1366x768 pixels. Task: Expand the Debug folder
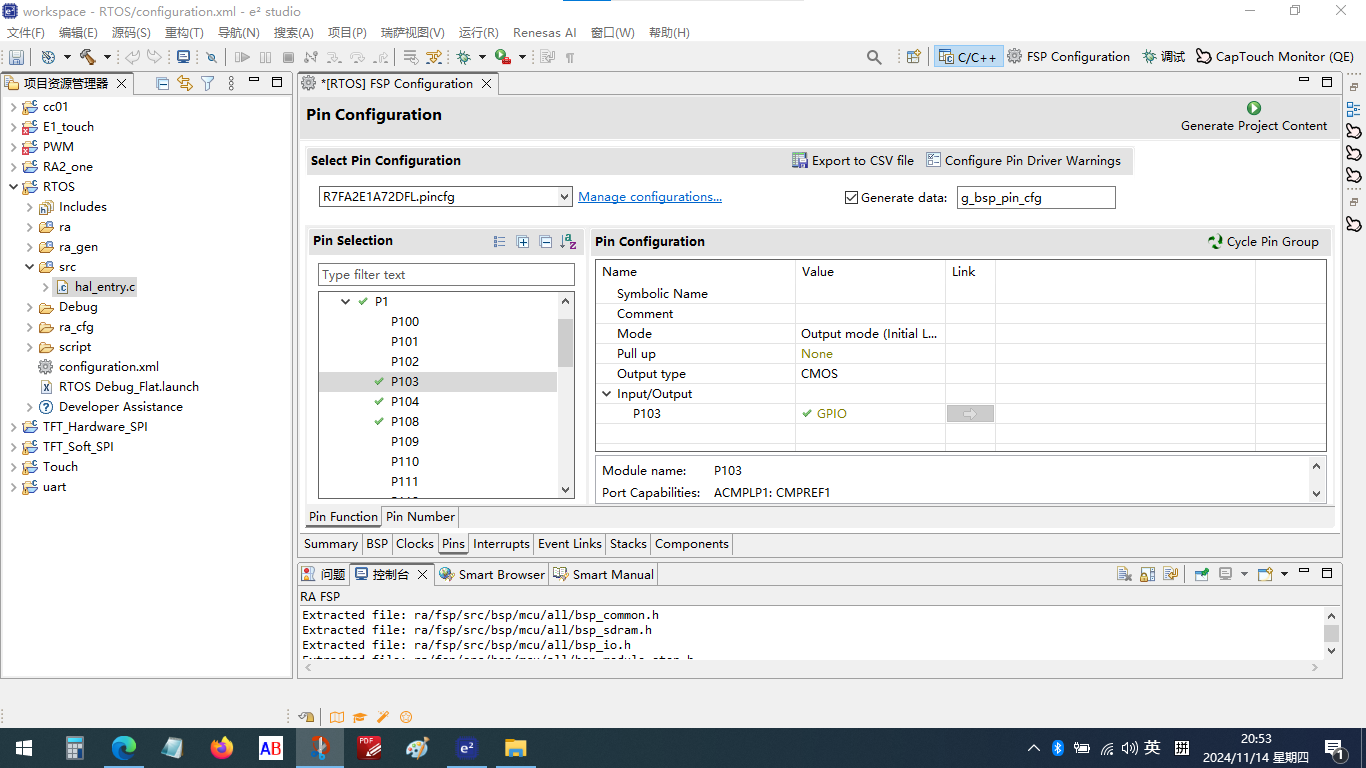(x=29, y=307)
